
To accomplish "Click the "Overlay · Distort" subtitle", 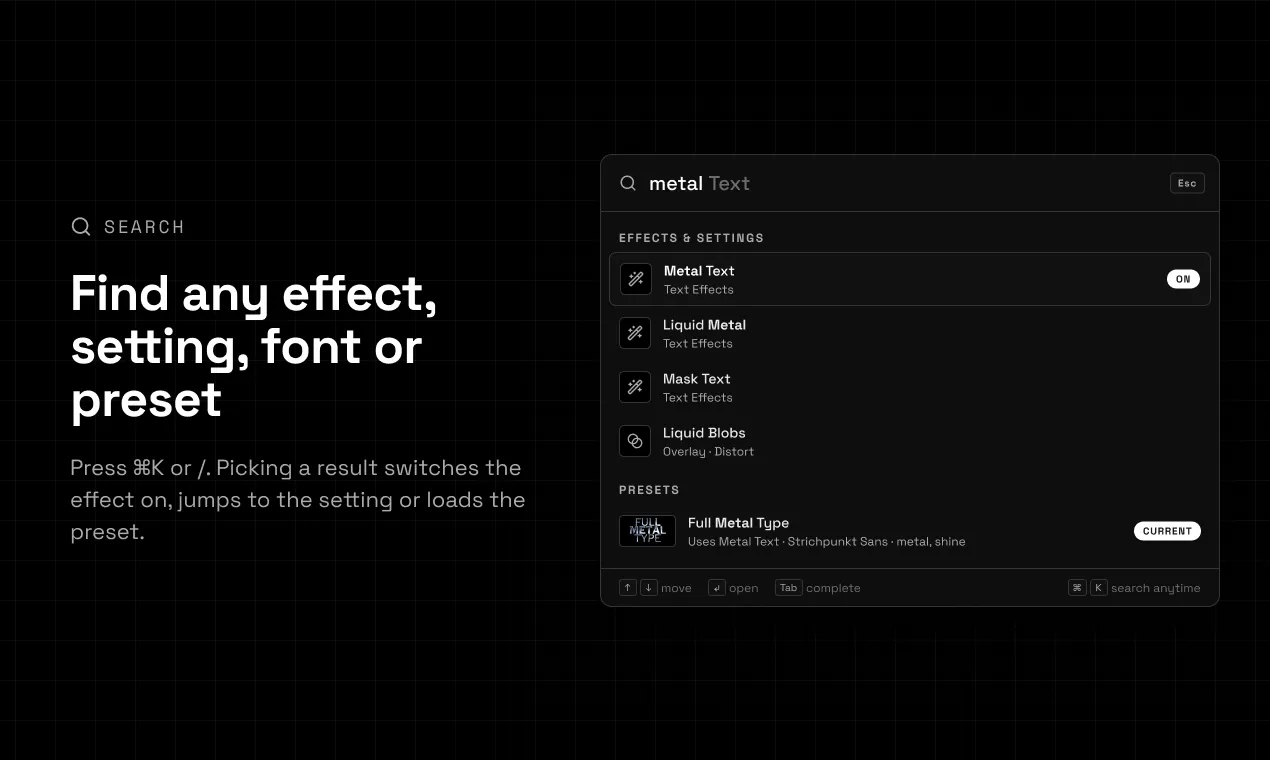I will click(708, 452).
